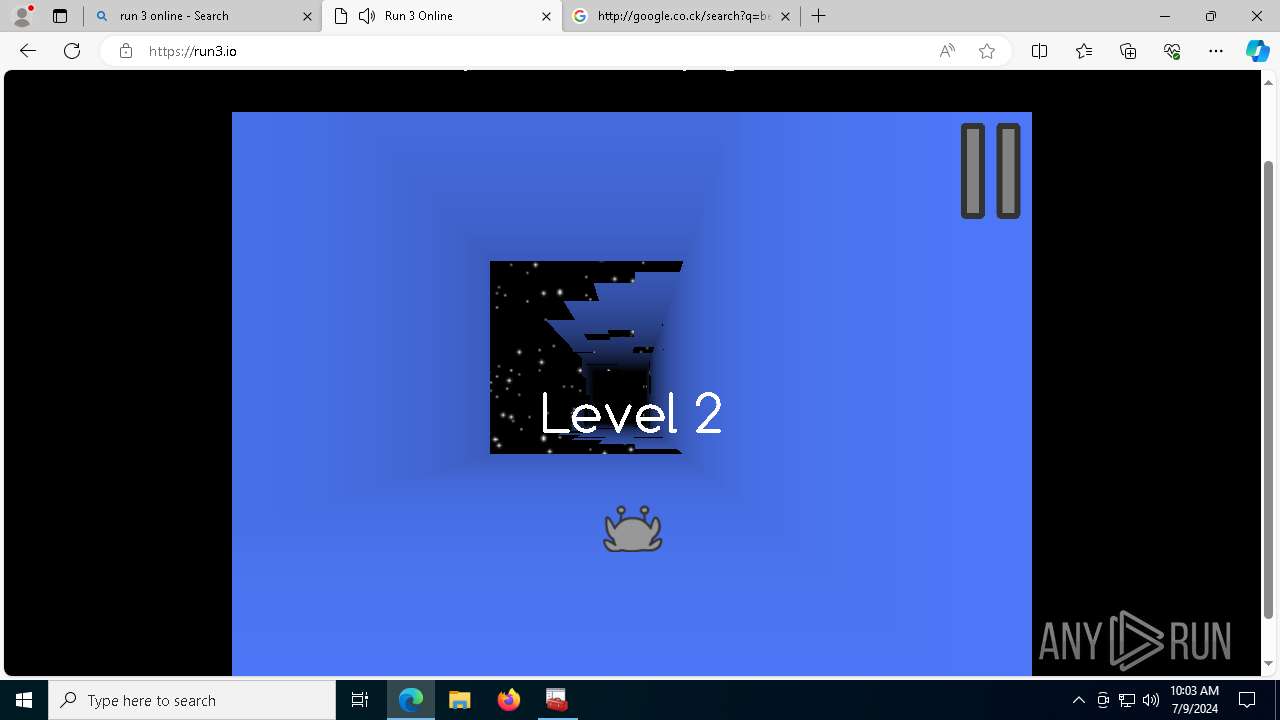The image size is (1280, 720).
Task: Go back to the previous page
Action: point(28,51)
